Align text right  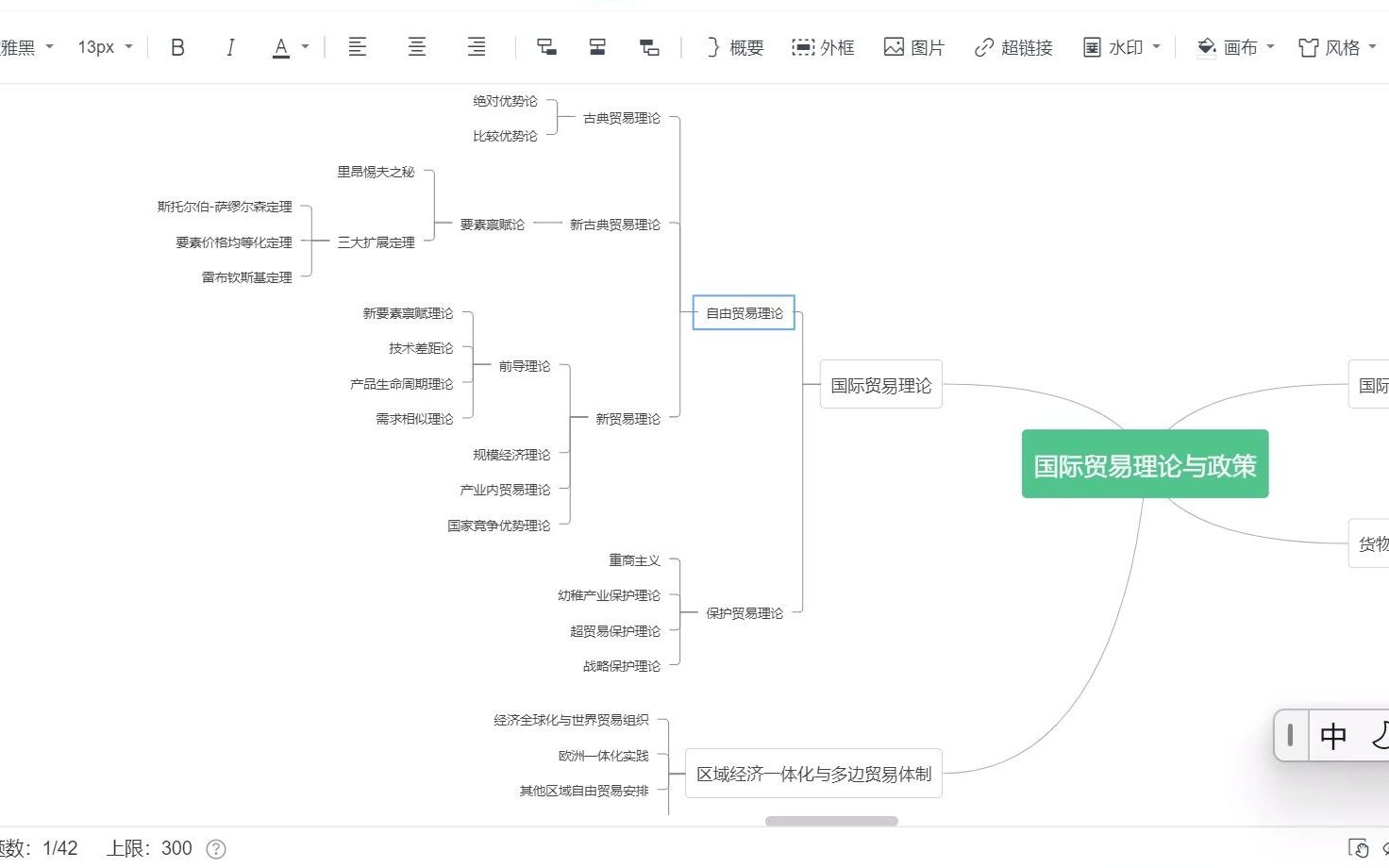pos(477,46)
